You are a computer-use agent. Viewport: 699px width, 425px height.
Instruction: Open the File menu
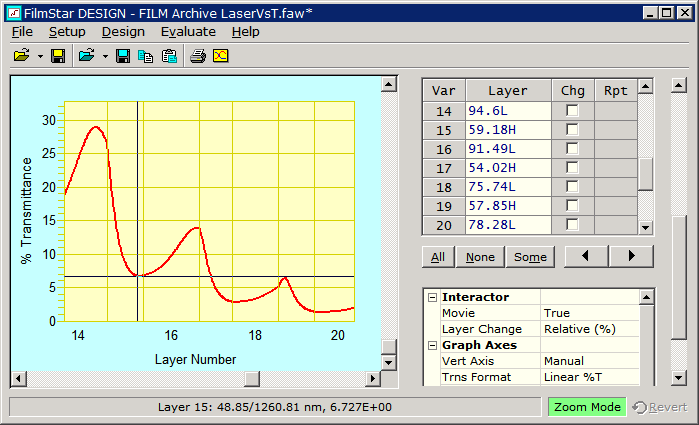point(22,32)
